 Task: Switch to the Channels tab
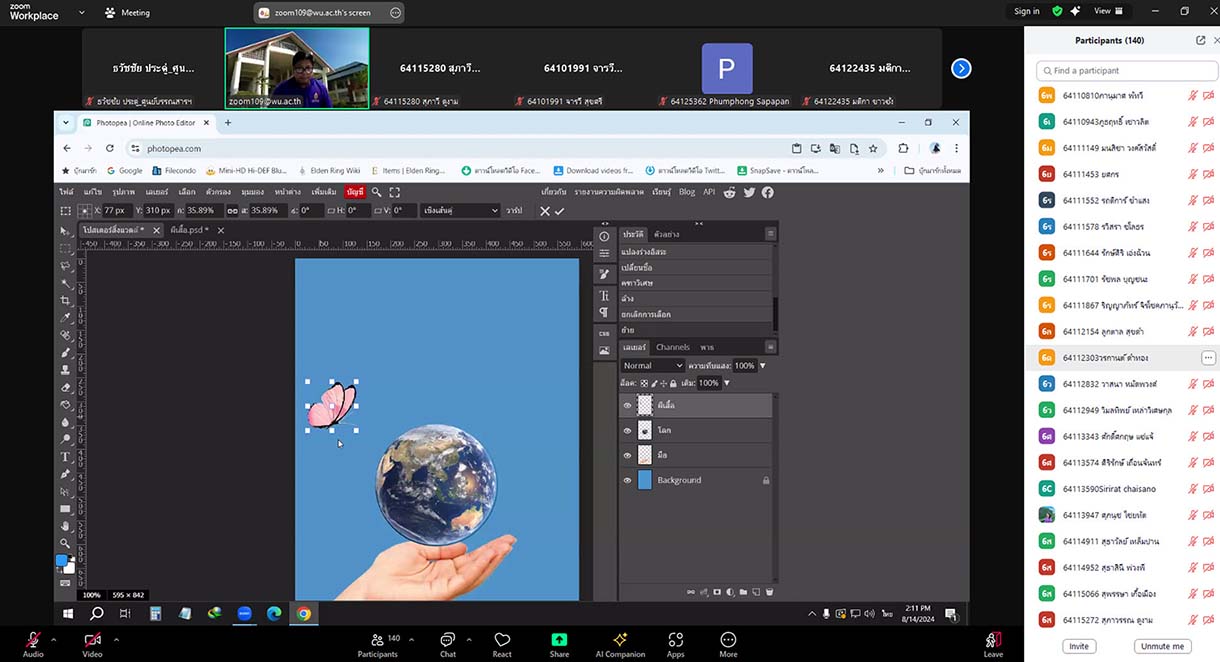coord(672,347)
